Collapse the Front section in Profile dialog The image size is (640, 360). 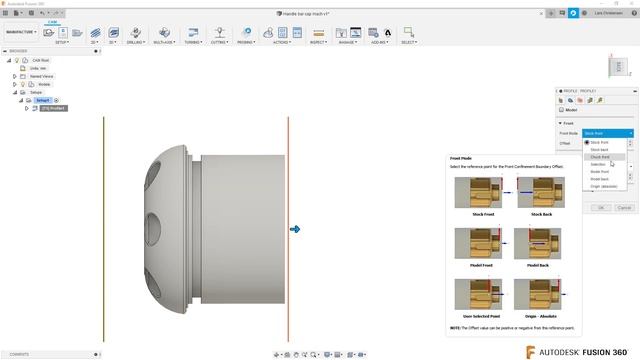tap(560, 123)
